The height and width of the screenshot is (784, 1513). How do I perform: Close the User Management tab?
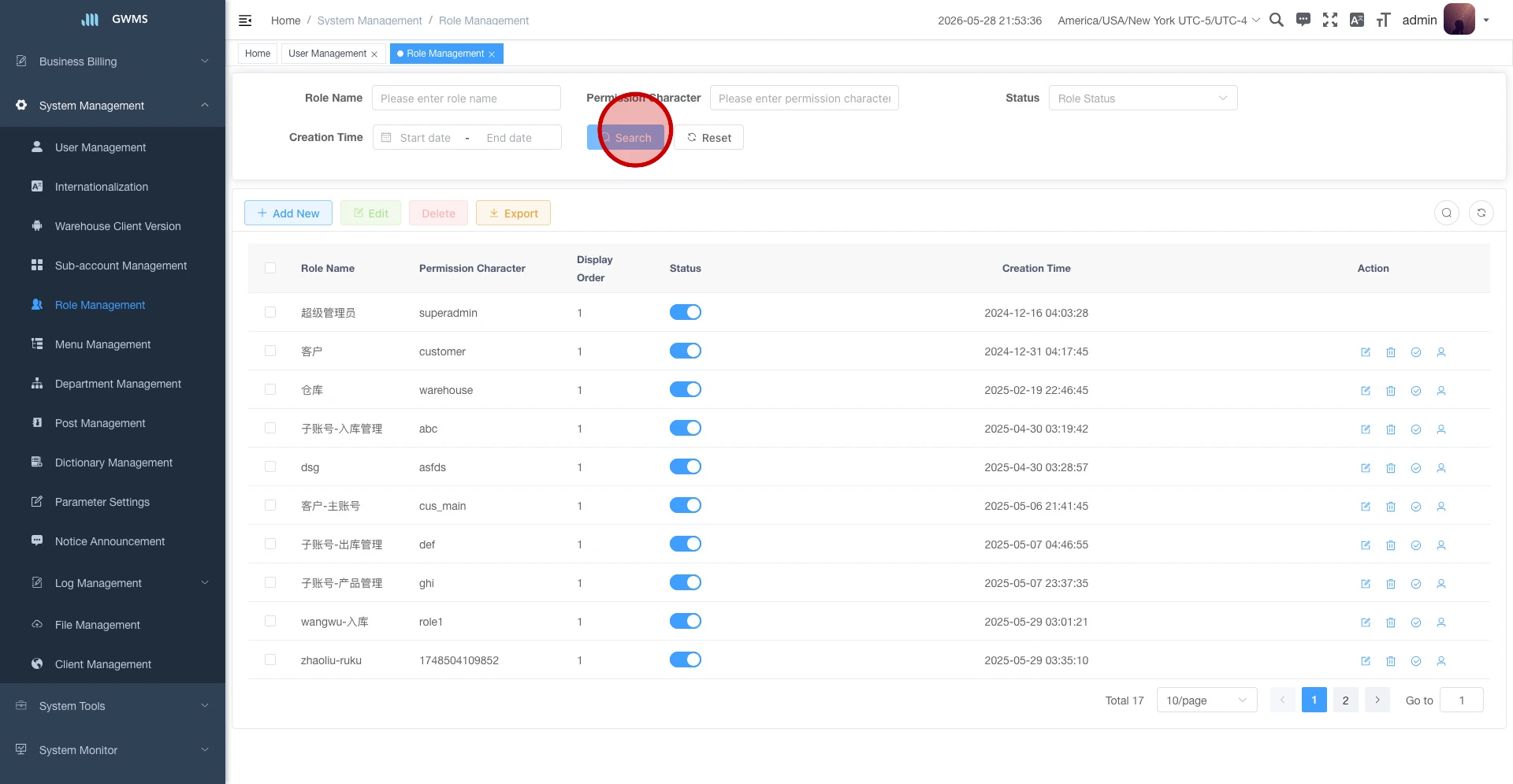pos(374,54)
